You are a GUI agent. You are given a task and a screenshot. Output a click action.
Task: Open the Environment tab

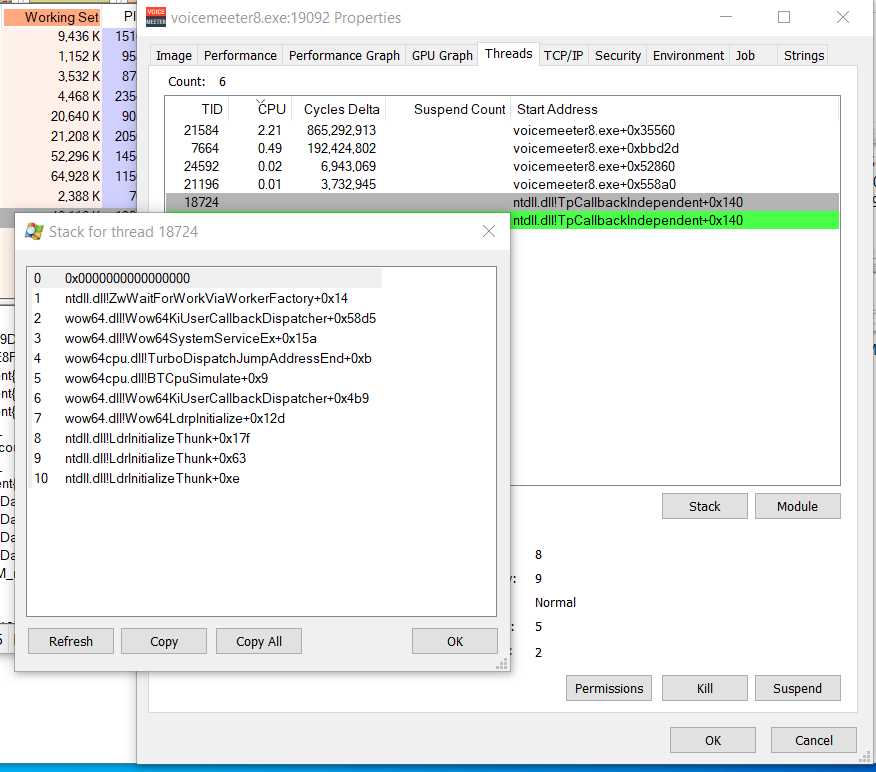click(x=688, y=55)
